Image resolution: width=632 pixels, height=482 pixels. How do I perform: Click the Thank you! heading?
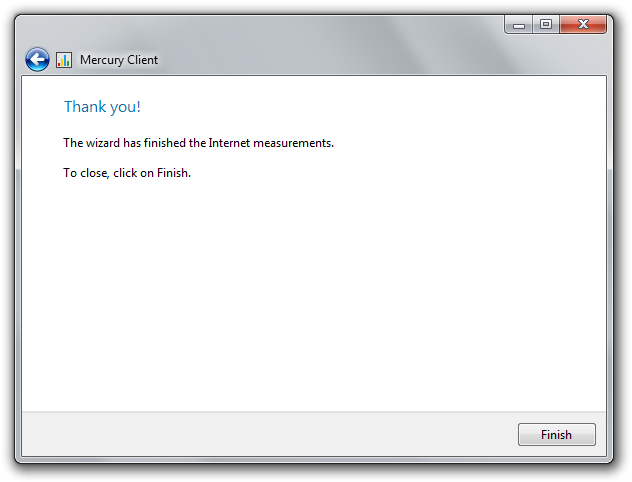102,107
